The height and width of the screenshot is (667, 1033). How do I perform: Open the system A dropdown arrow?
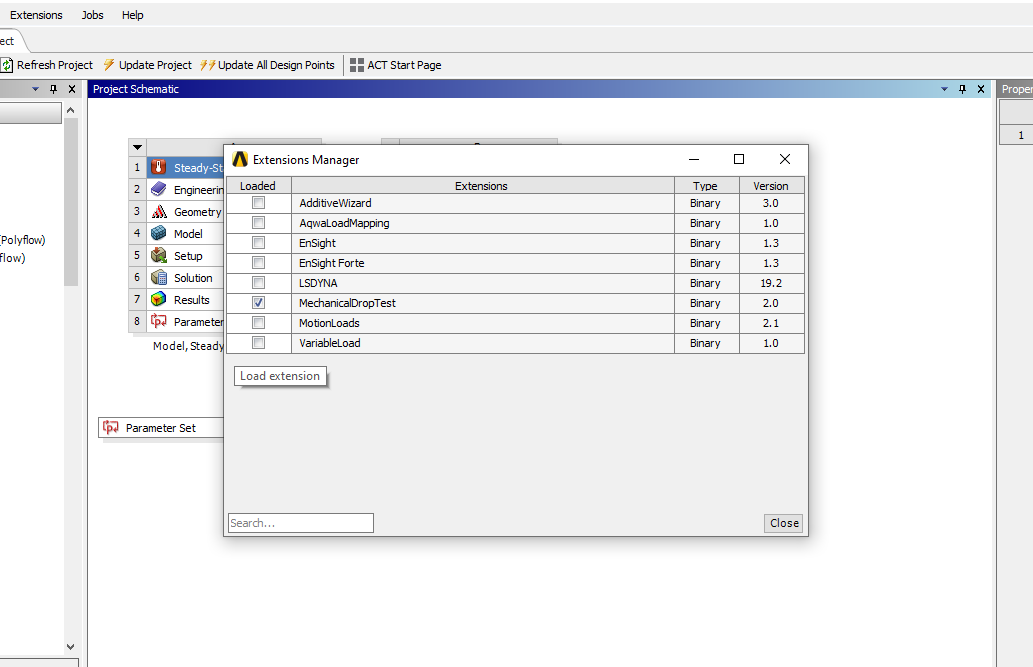[138, 147]
